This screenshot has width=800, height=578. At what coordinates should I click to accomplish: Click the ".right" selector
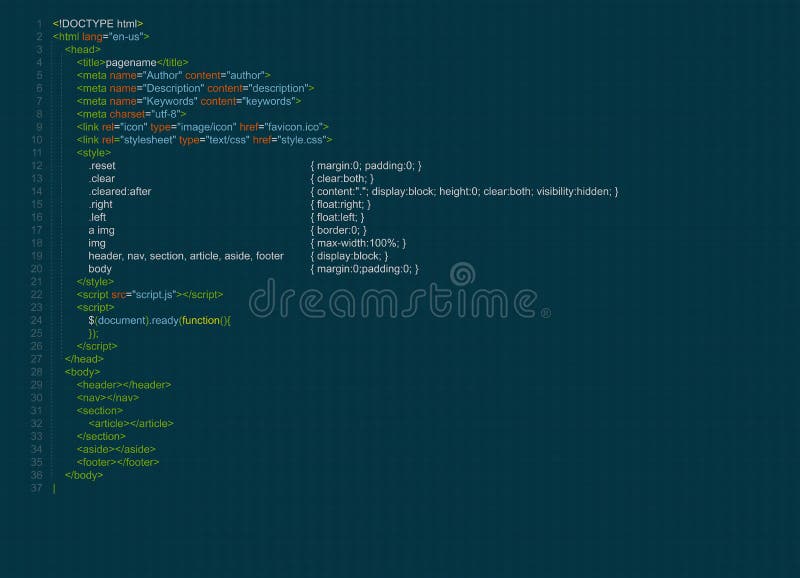click(101, 205)
